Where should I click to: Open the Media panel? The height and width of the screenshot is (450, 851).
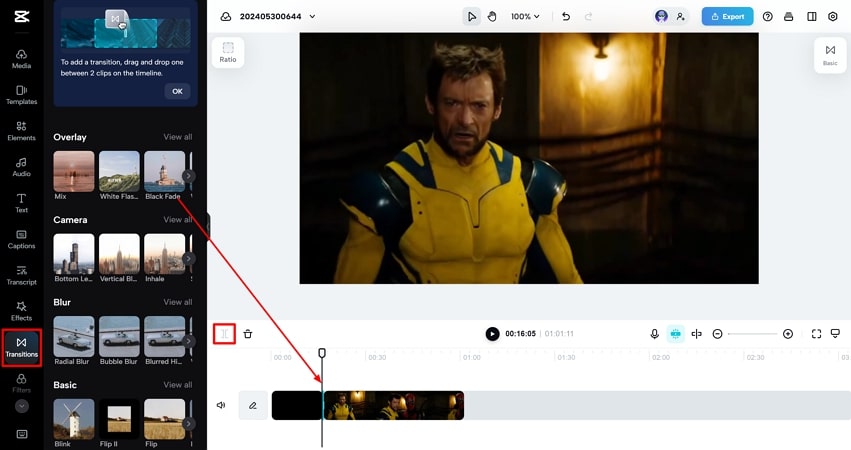[x=21, y=59]
